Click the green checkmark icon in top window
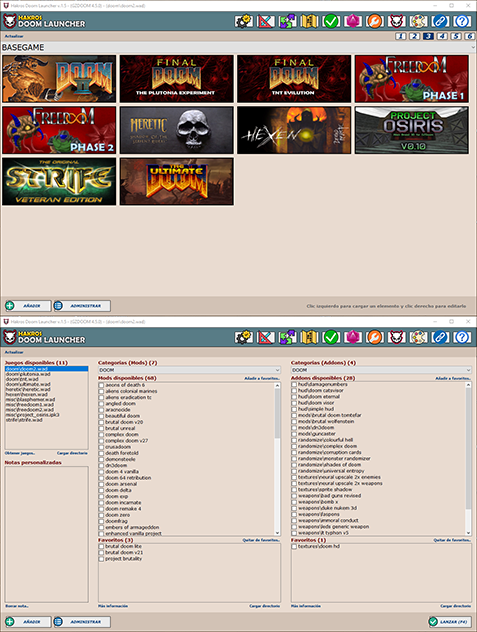This screenshot has width=477, height=632. pos(331,21)
